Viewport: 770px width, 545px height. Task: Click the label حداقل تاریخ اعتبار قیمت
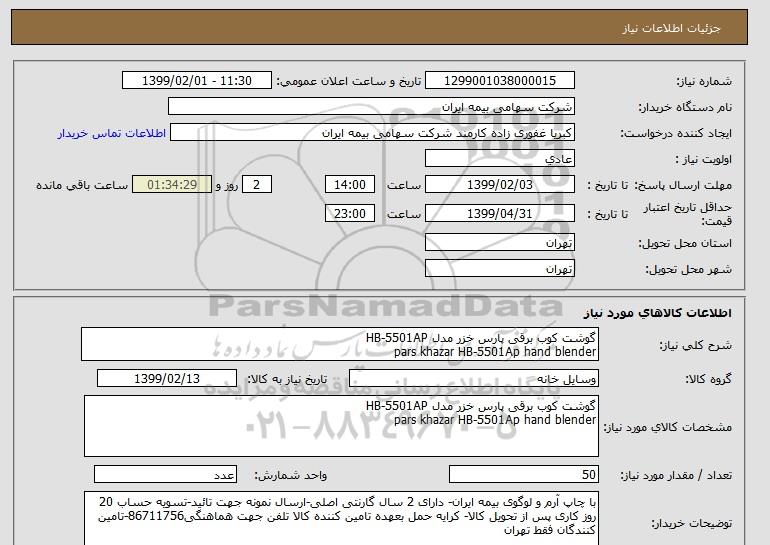pos(688,214)
